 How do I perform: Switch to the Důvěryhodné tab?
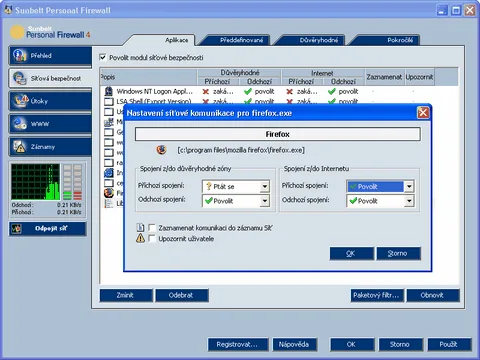point(319,40)
